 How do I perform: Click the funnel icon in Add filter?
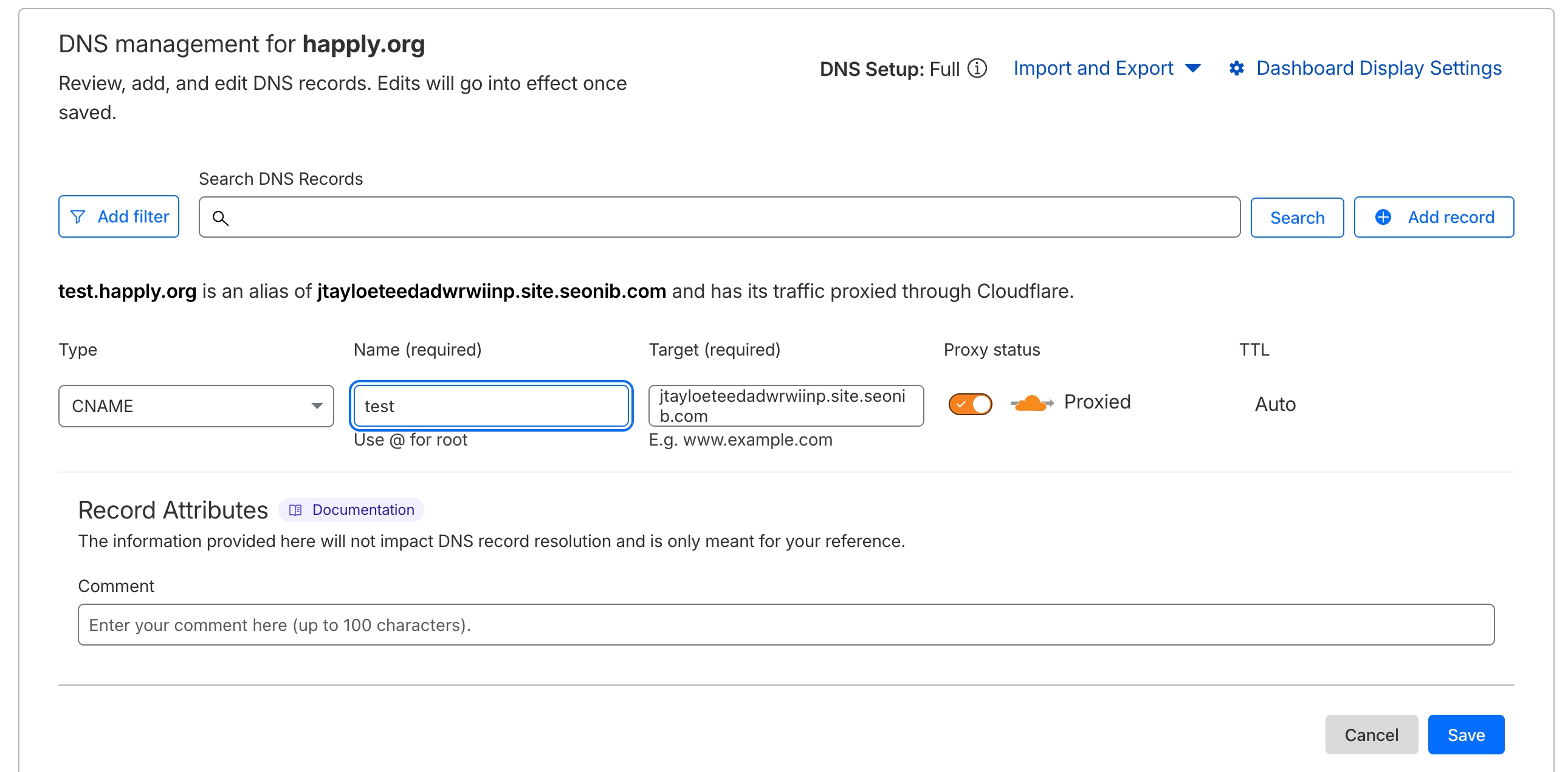[78, 217]
